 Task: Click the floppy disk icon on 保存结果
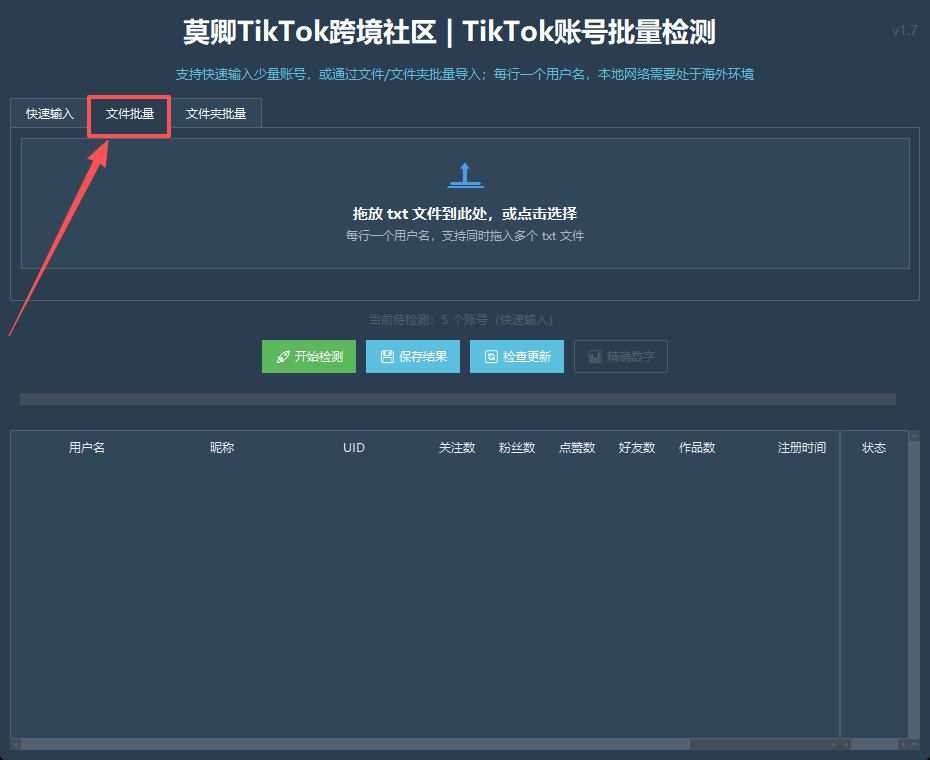pos(387,357)
